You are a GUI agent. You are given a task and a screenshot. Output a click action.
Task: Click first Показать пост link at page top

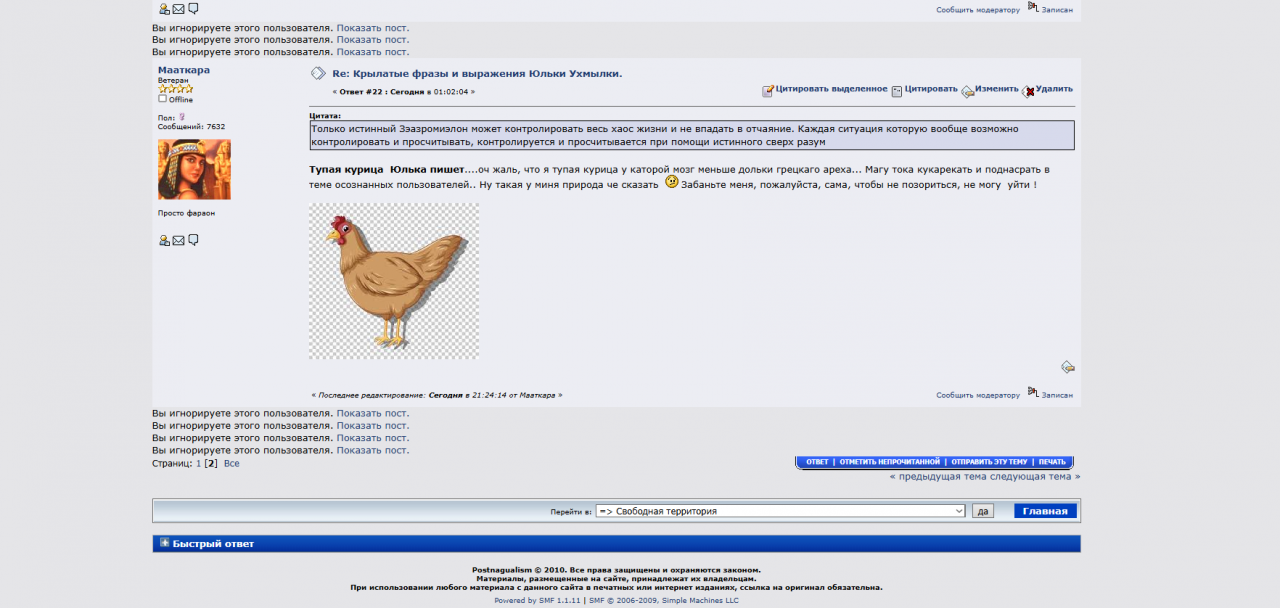point(373,28)
